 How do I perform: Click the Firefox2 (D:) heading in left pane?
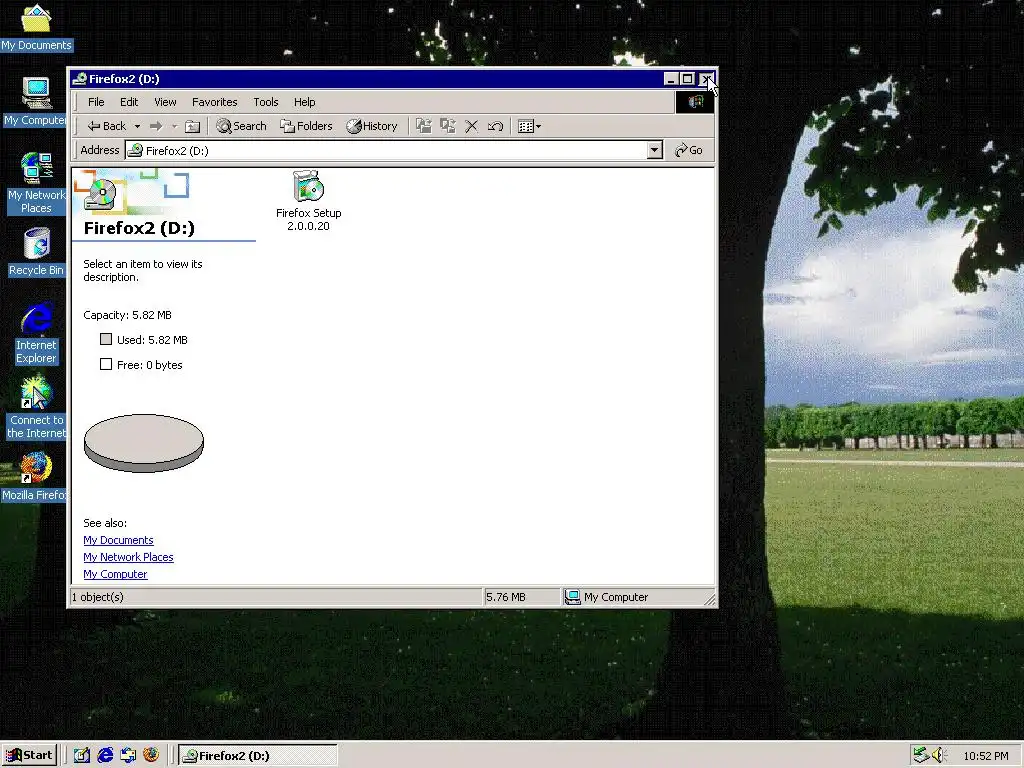(139, 228)
